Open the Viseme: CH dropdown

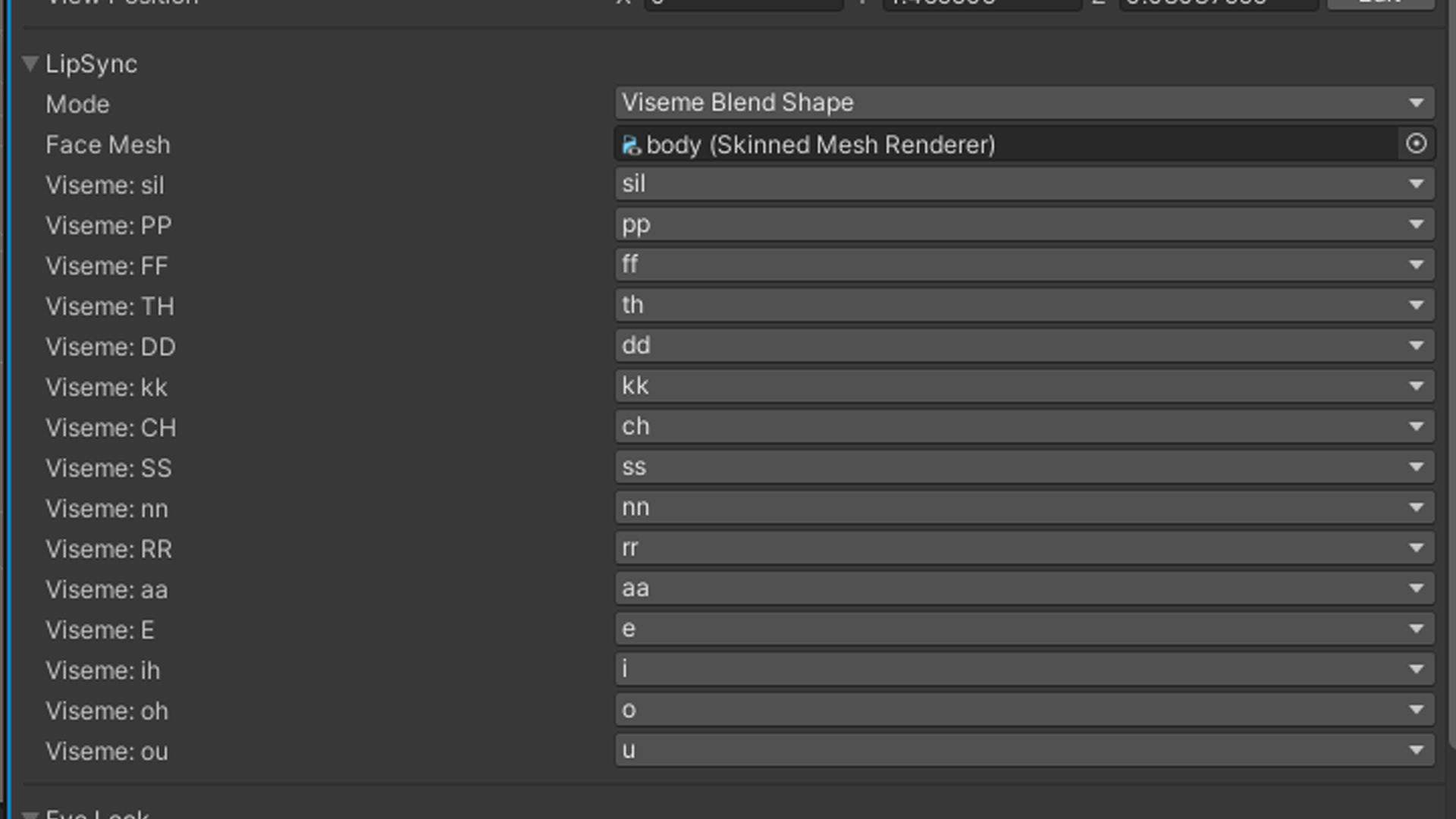click(1024, 427)
